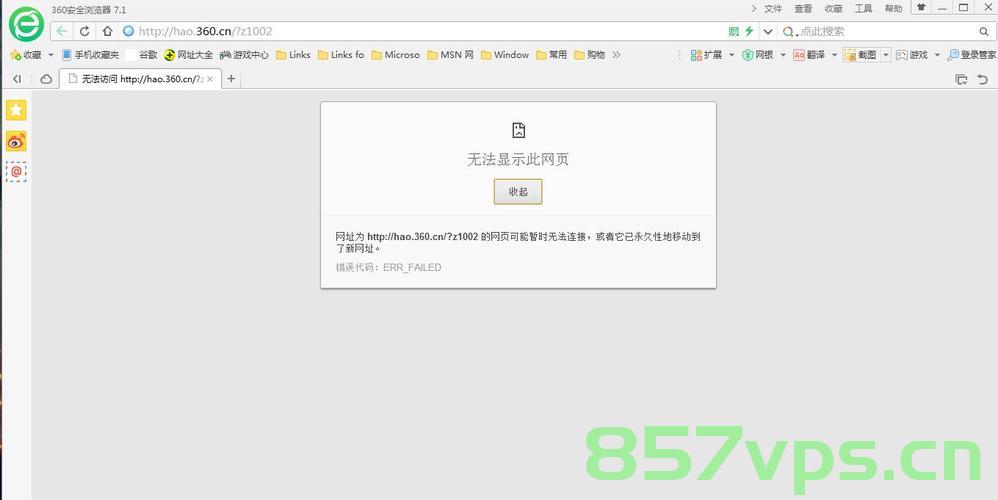This screenshot has width=998, height=500.
Task: Open the Window bookmark folder
Action: click(505, 55)
